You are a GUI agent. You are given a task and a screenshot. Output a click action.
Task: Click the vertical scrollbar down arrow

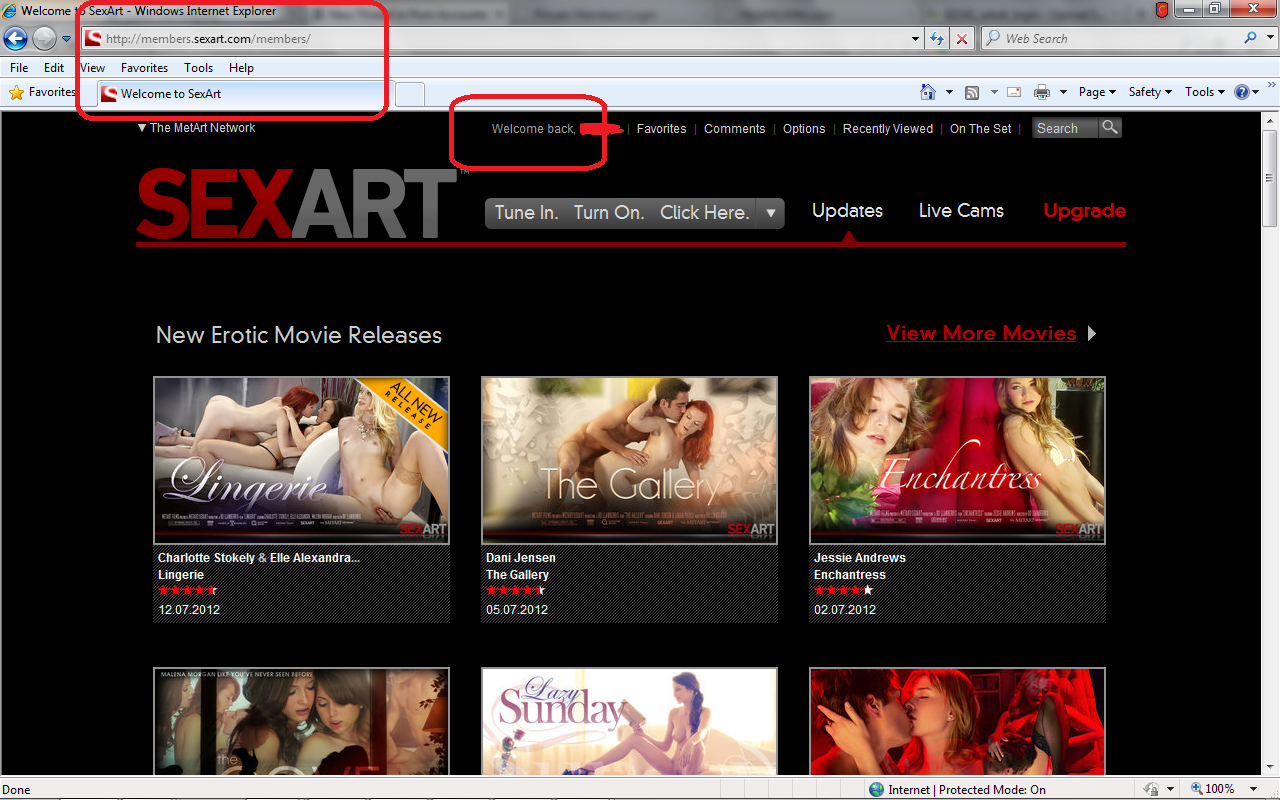pos(1271,767)
